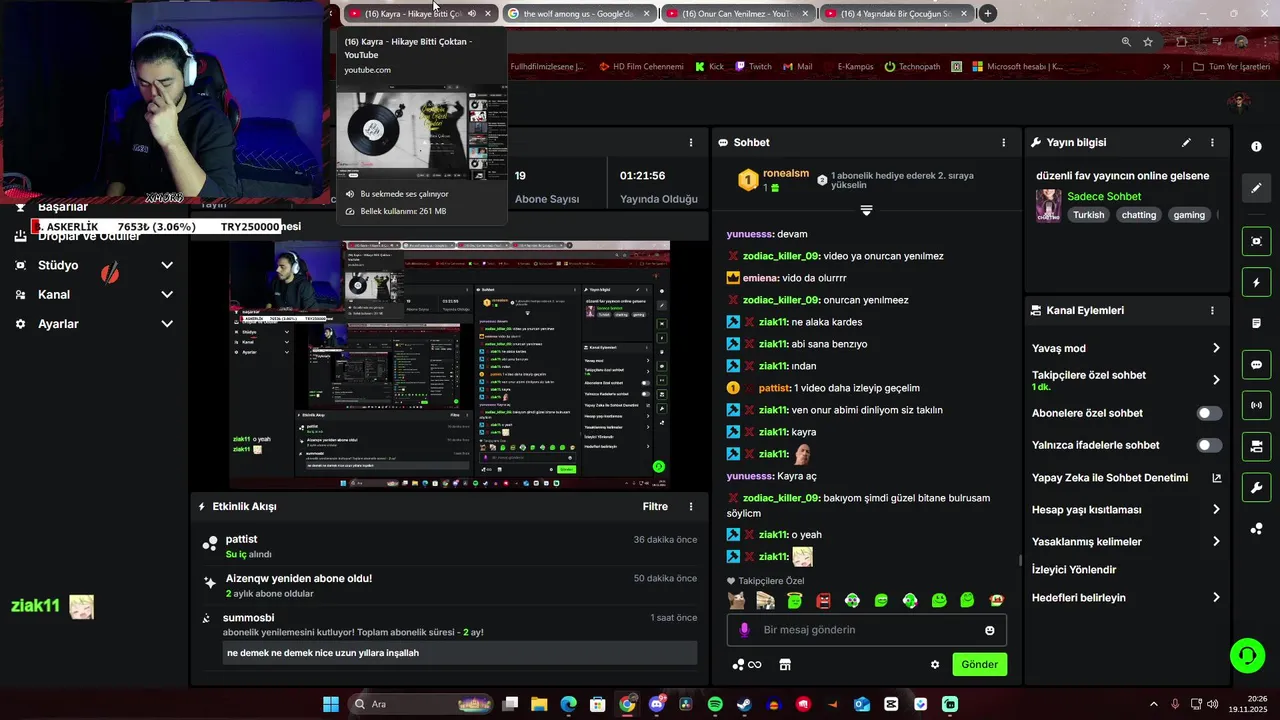The image size is (1280, 720).
Task: Open the Sohbet panel three-dot menu
Action: [x=1004, y=143]
